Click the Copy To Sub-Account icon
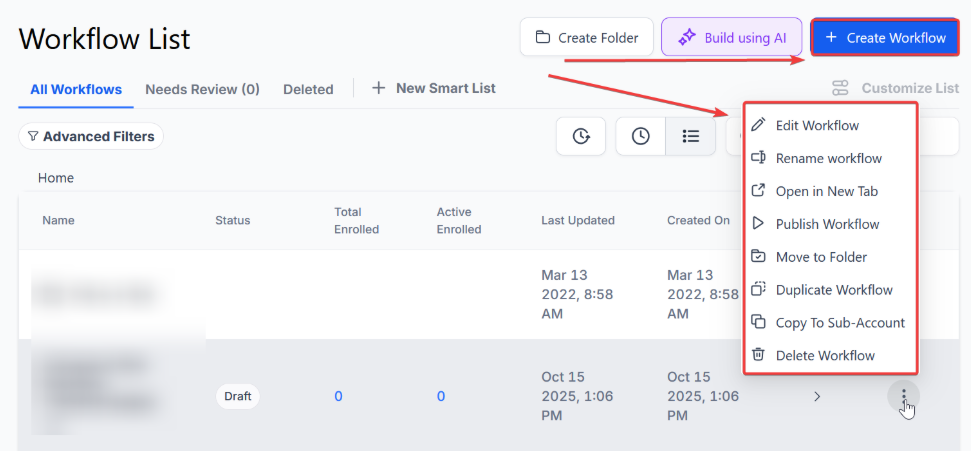Screen dimensions: 971x451 pyautogui.click(x=759, y=323)
